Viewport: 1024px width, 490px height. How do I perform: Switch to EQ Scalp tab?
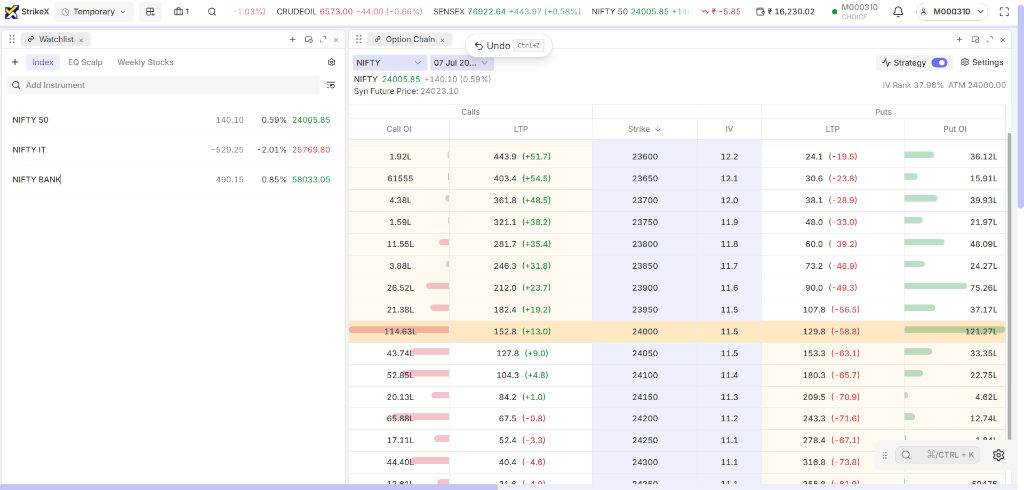(x=86, y=63)
